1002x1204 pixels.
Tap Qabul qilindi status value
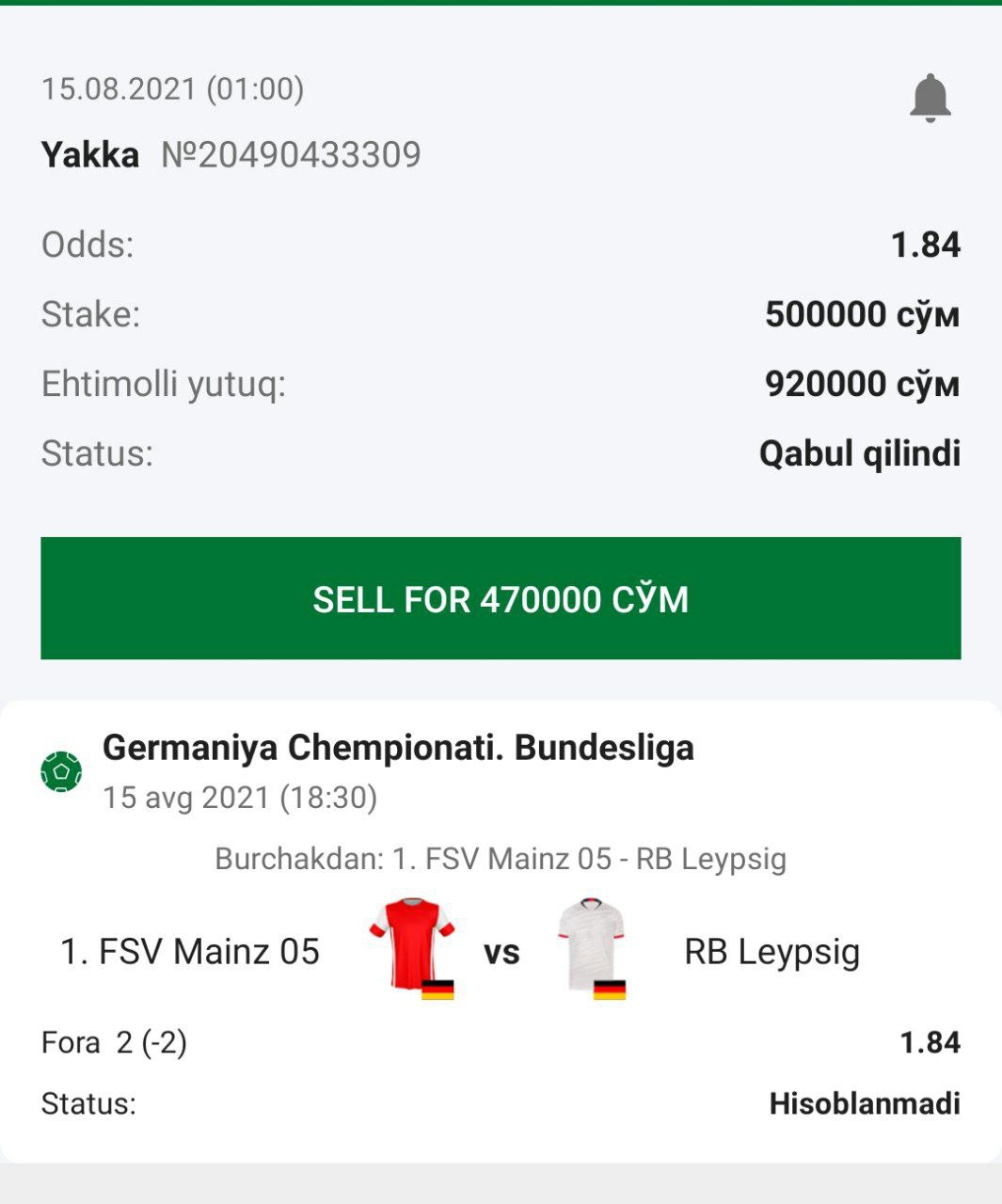[860, 453]
